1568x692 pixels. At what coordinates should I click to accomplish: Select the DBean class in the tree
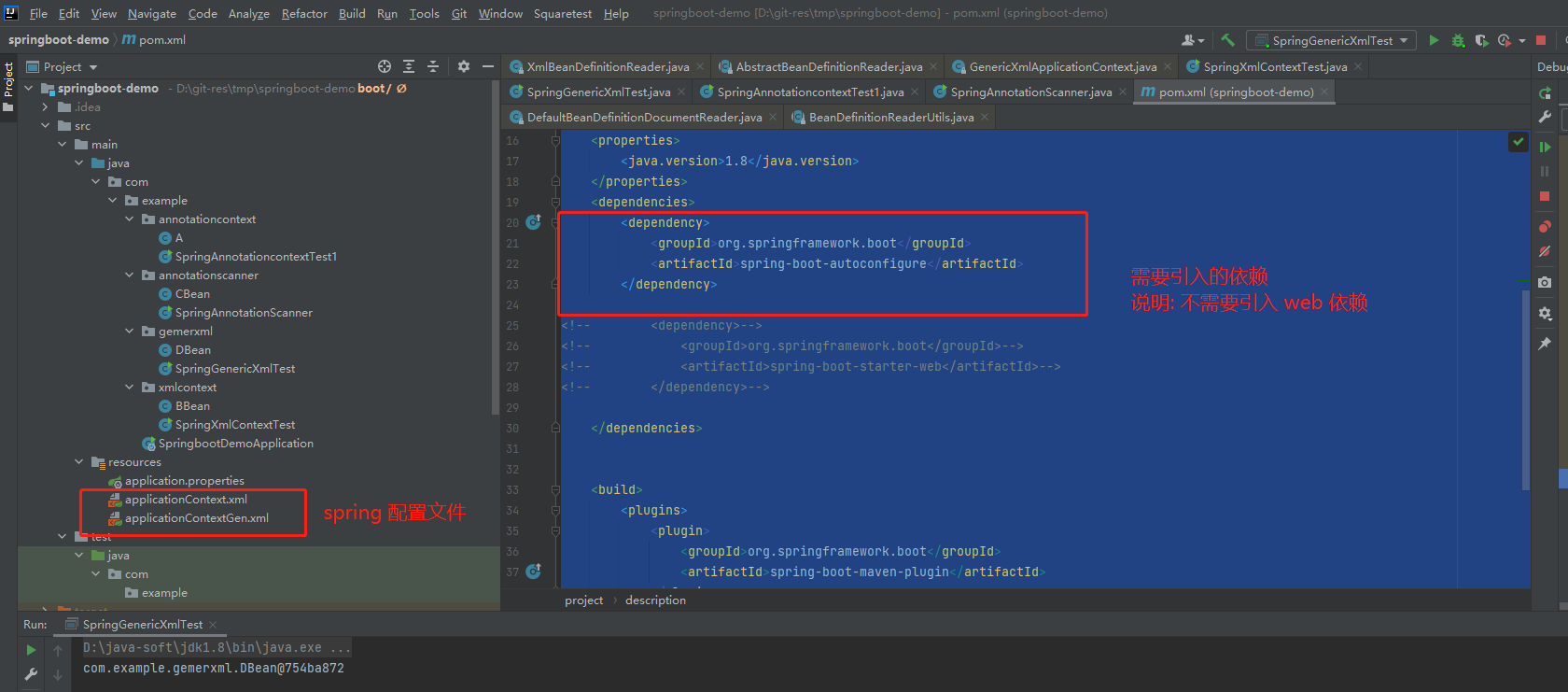pos(192,349)
